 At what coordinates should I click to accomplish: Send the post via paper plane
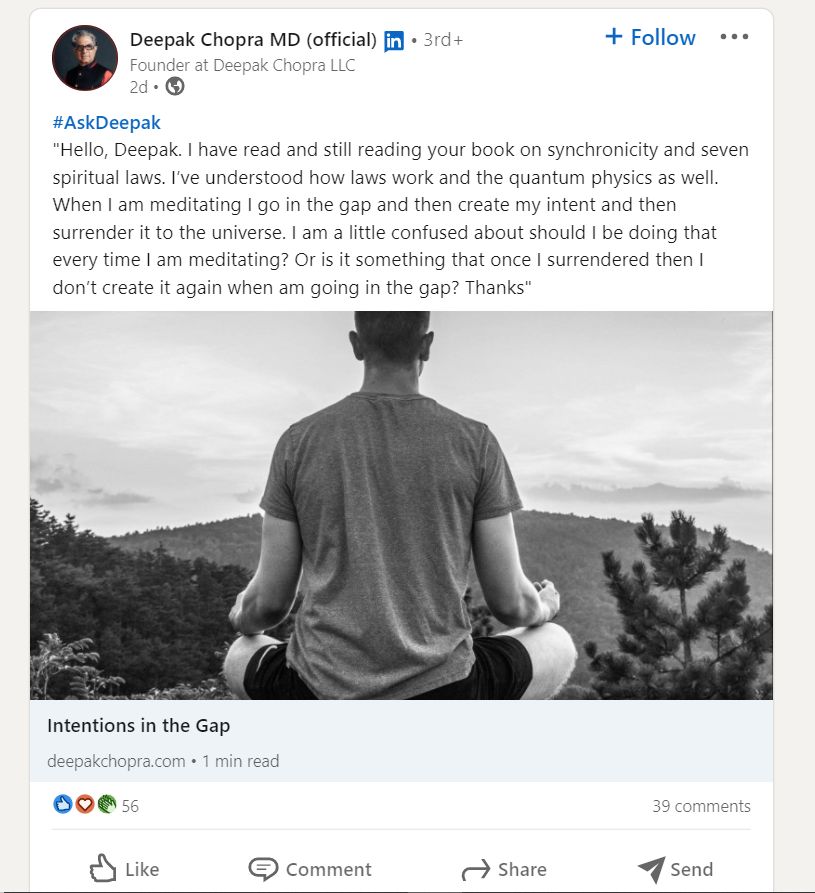[x=675, y=868]
